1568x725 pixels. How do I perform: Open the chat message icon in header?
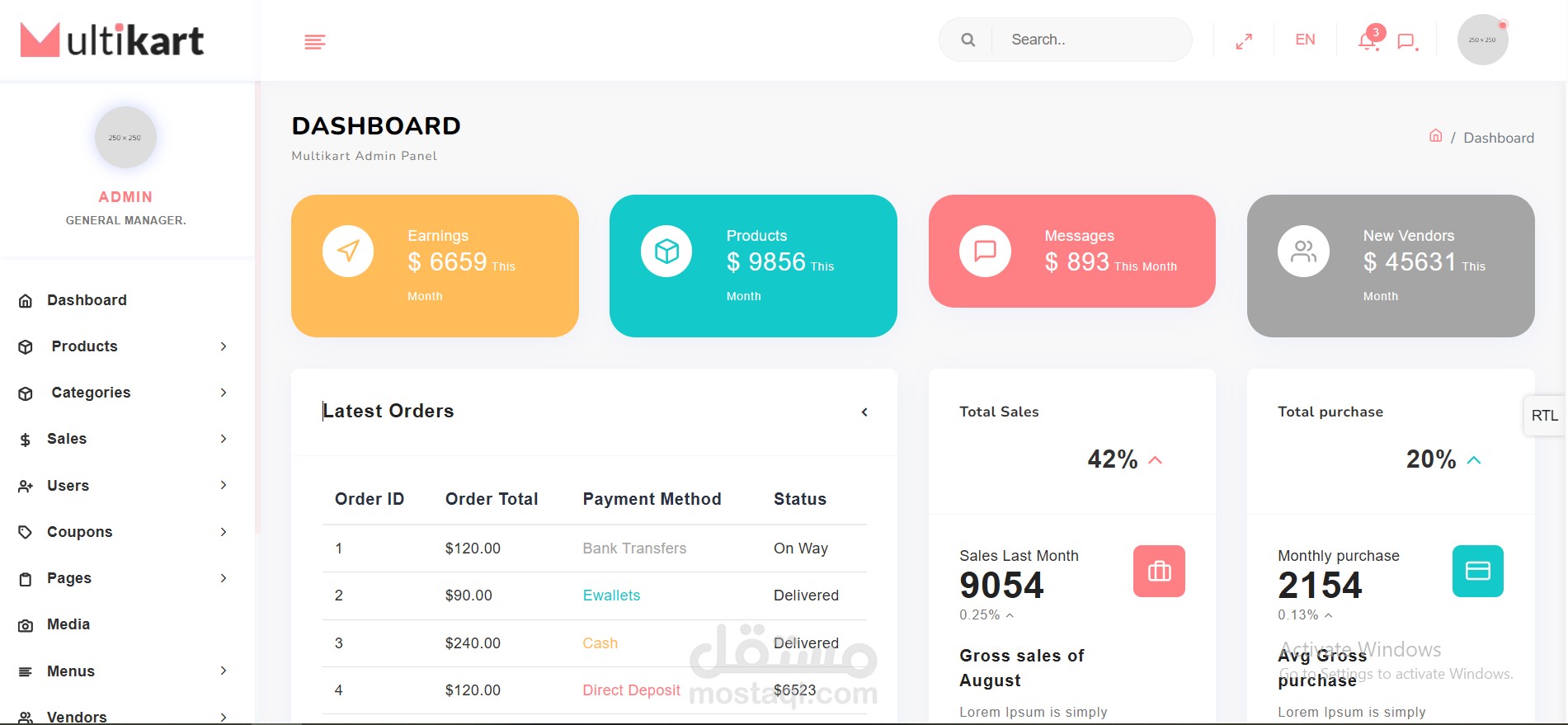[x=1407, y=41]
